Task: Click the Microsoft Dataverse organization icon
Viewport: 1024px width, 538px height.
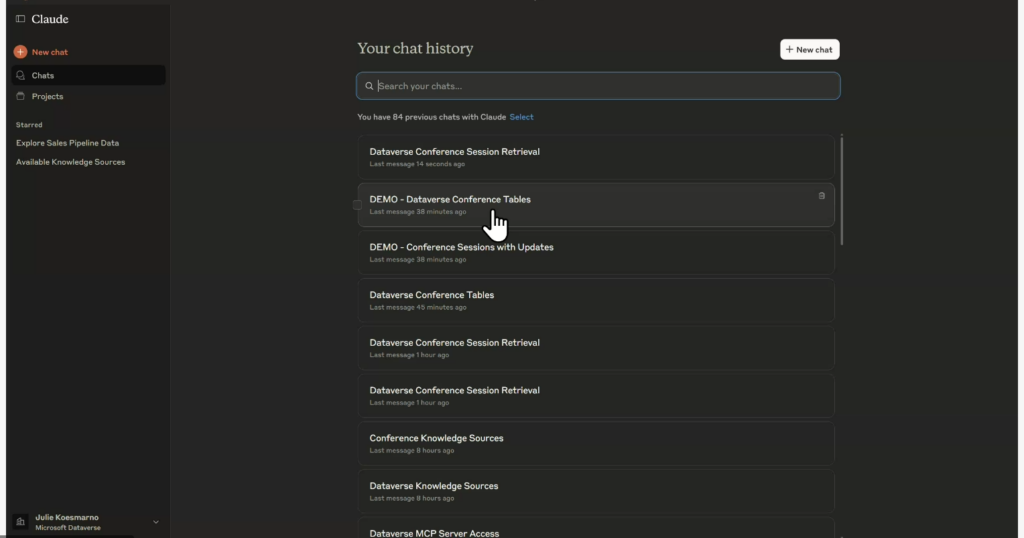Action: (x=20, y=522)
